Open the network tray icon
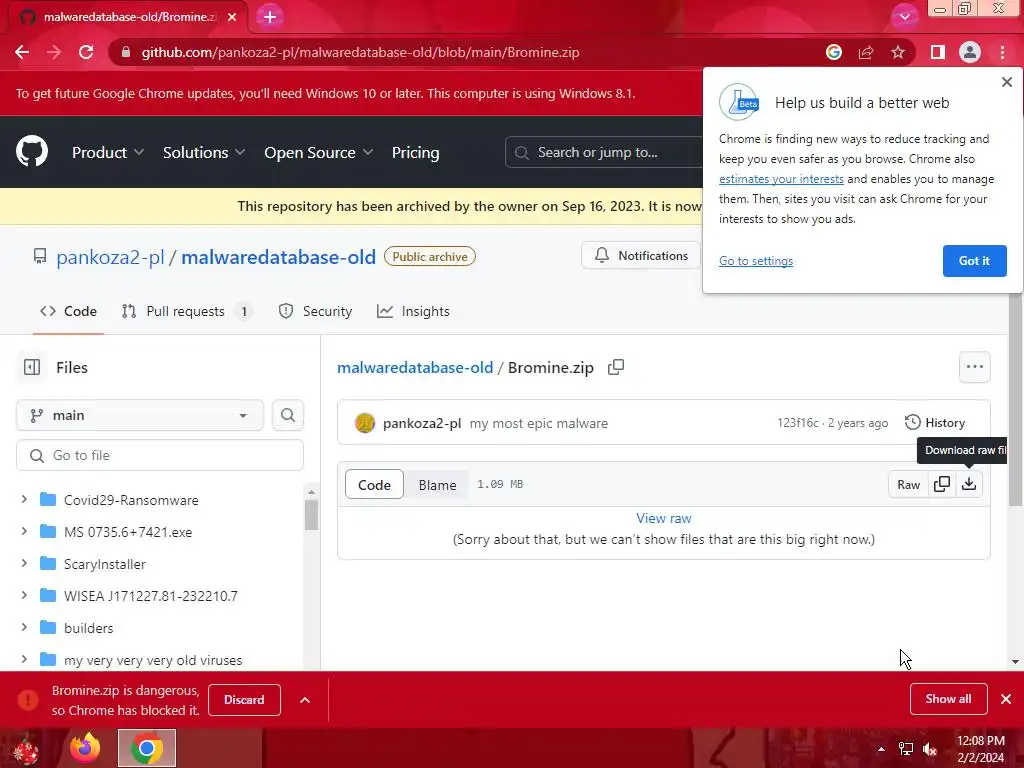Image resolution: width=1024 pixels, height=768 pixels. pos(906,749)
